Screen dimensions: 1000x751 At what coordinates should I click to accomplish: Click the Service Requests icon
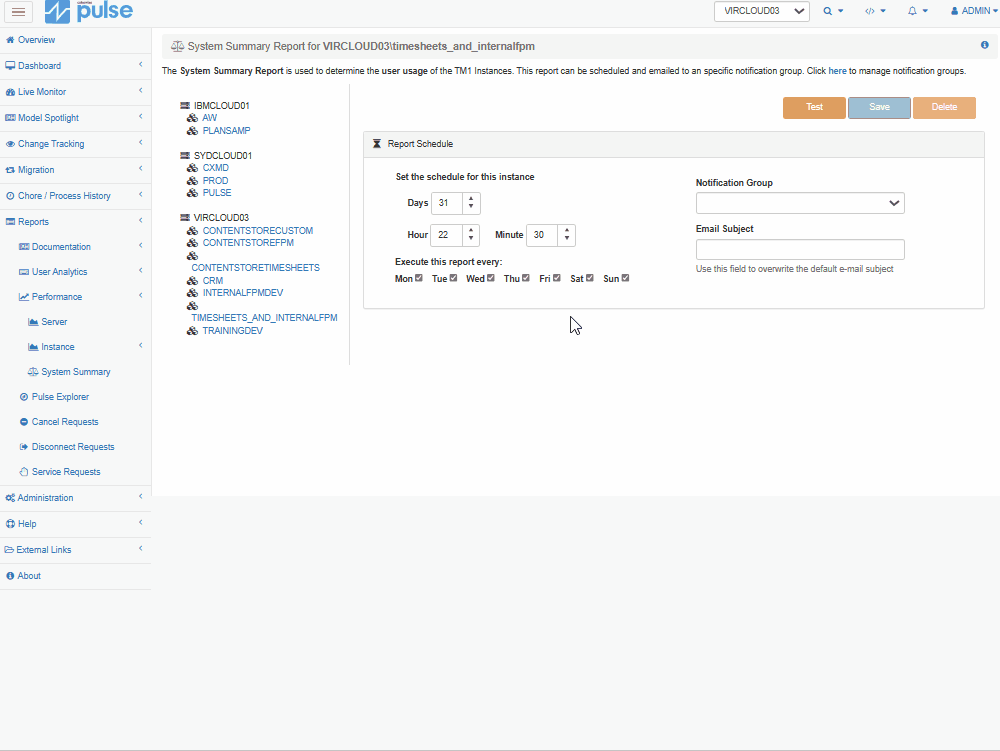point(24,472)
